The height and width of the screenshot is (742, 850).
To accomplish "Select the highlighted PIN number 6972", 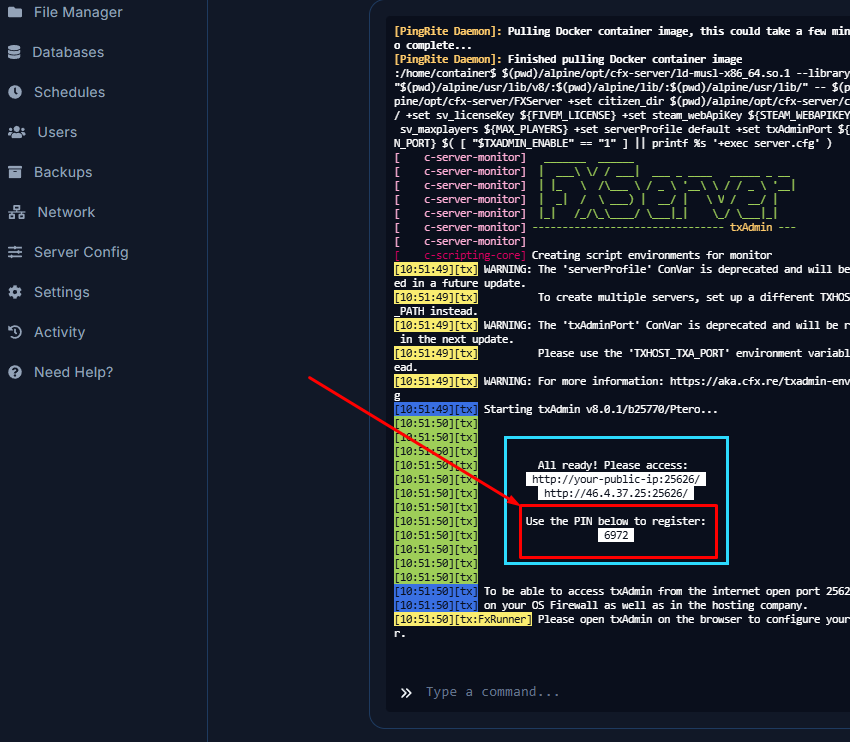I will 615,534.
